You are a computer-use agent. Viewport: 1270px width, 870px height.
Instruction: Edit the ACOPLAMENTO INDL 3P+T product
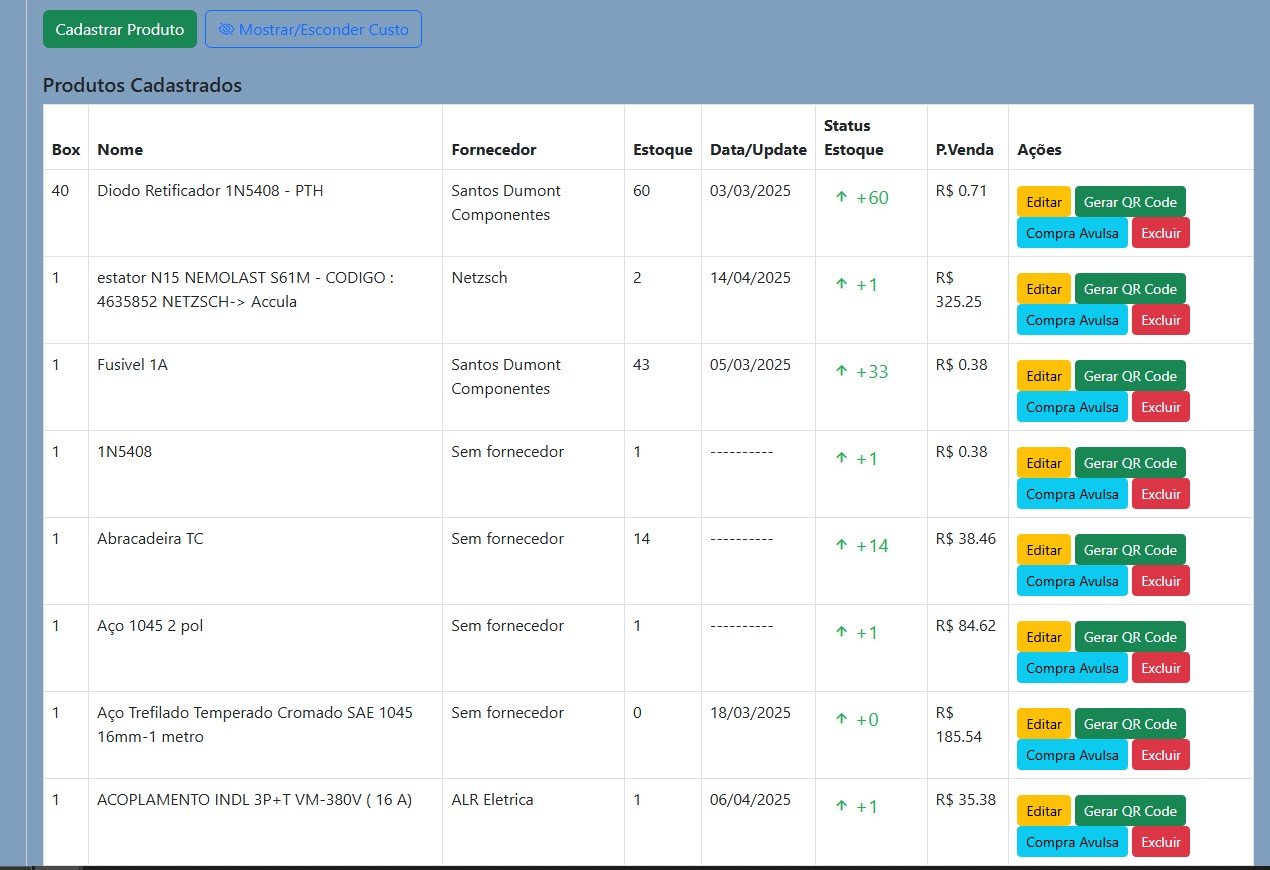point(1044,811)
